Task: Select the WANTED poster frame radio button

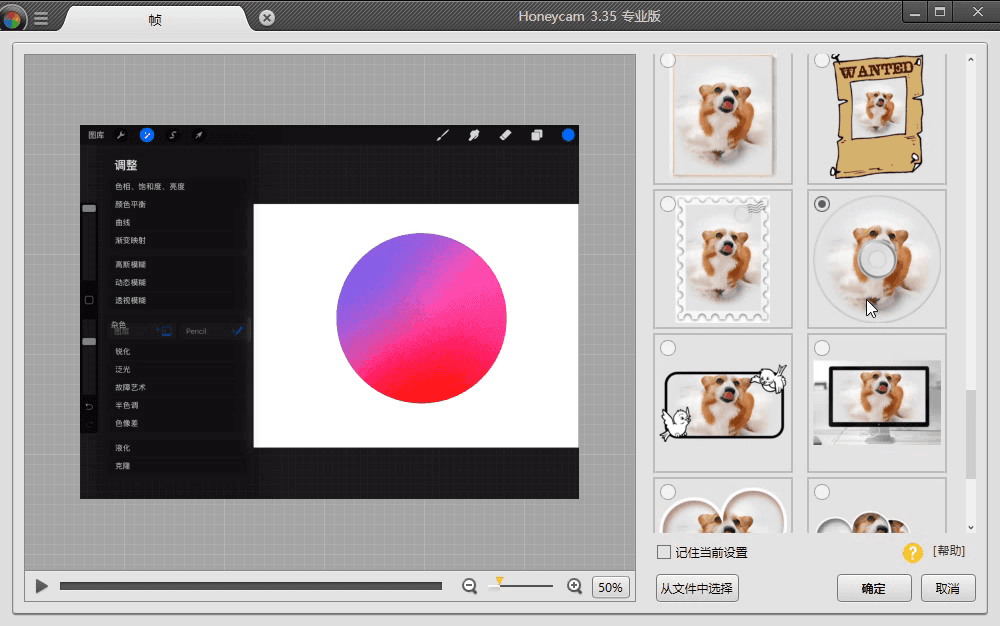Action: [821, 61]
